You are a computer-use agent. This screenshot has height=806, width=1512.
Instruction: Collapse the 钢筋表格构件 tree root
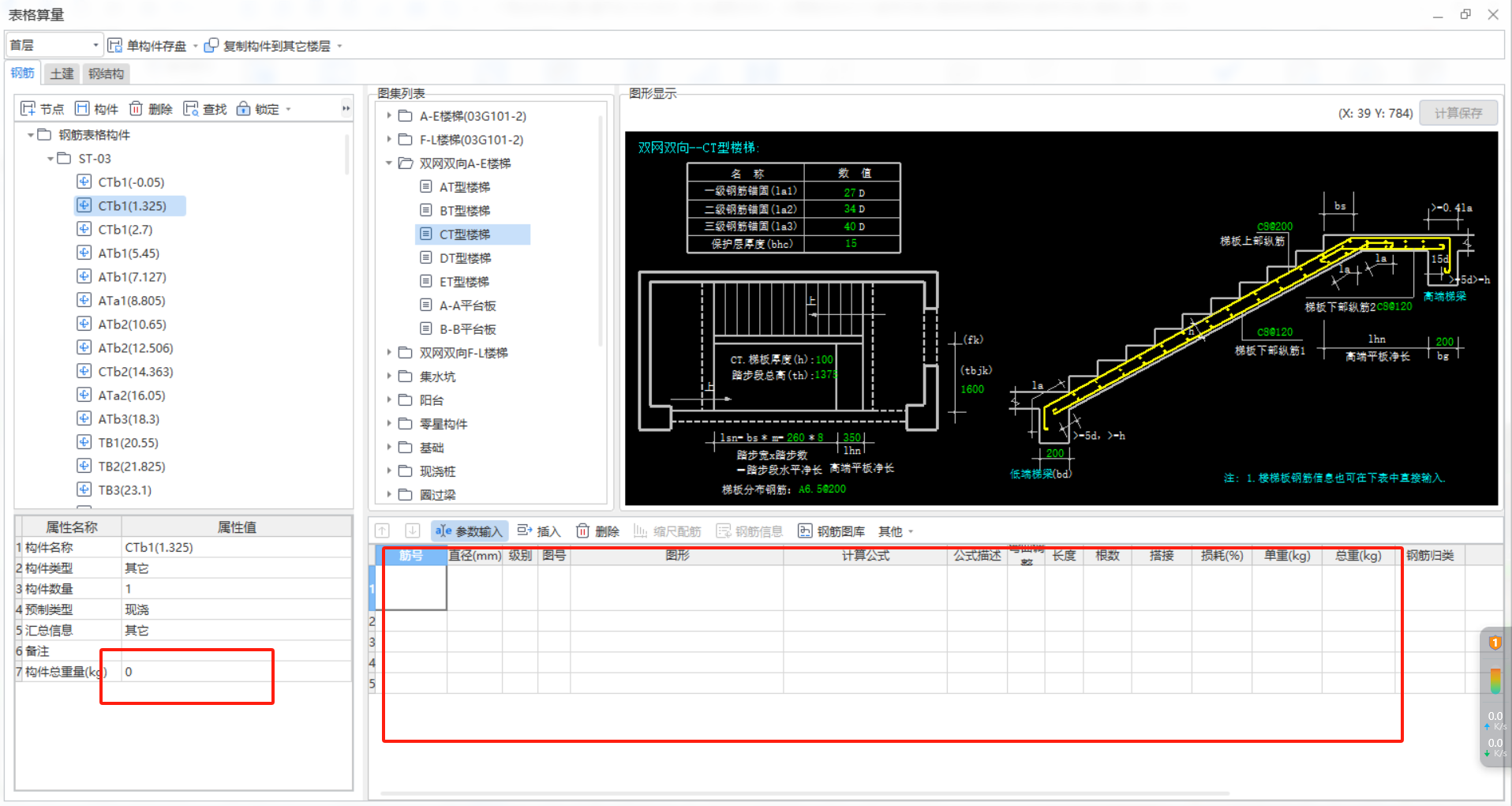(31, 135)
